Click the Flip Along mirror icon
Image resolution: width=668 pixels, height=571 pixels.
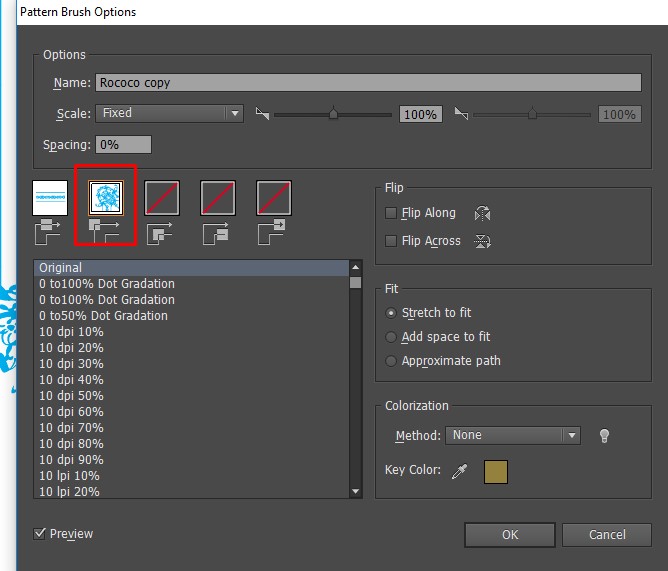(482, 213)
